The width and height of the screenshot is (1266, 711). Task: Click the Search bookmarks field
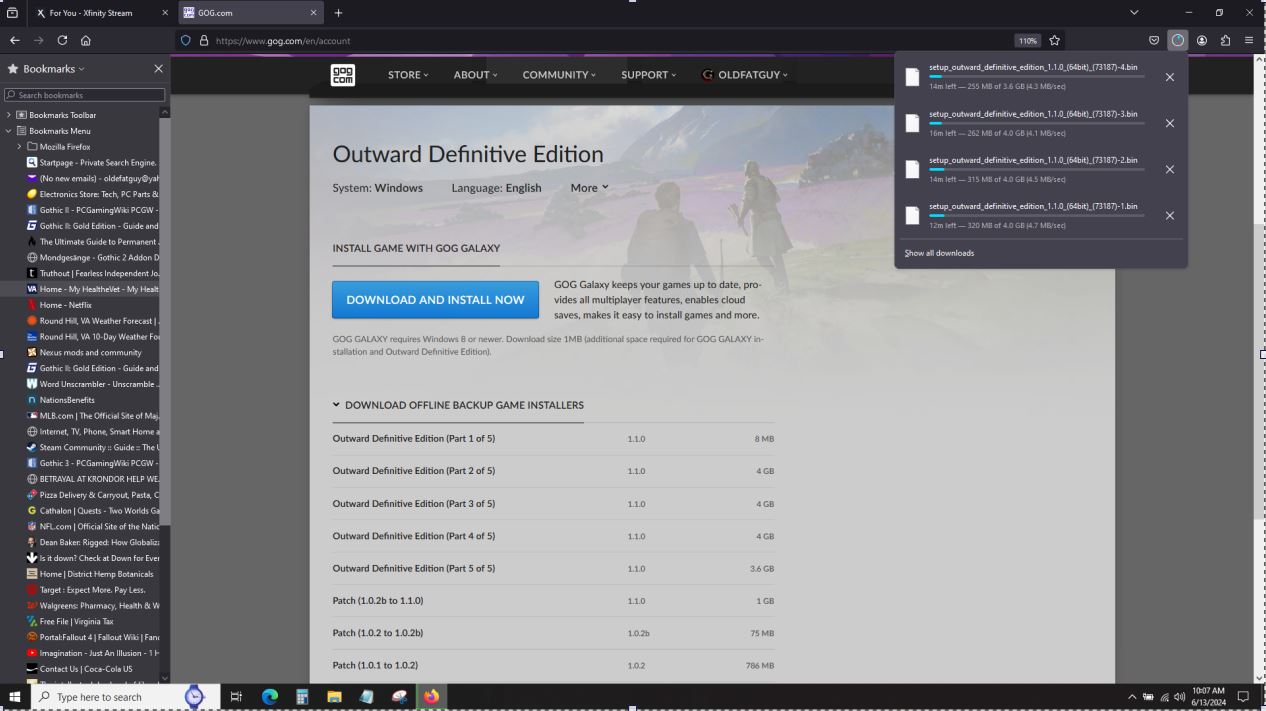click(x=85, y=95)
